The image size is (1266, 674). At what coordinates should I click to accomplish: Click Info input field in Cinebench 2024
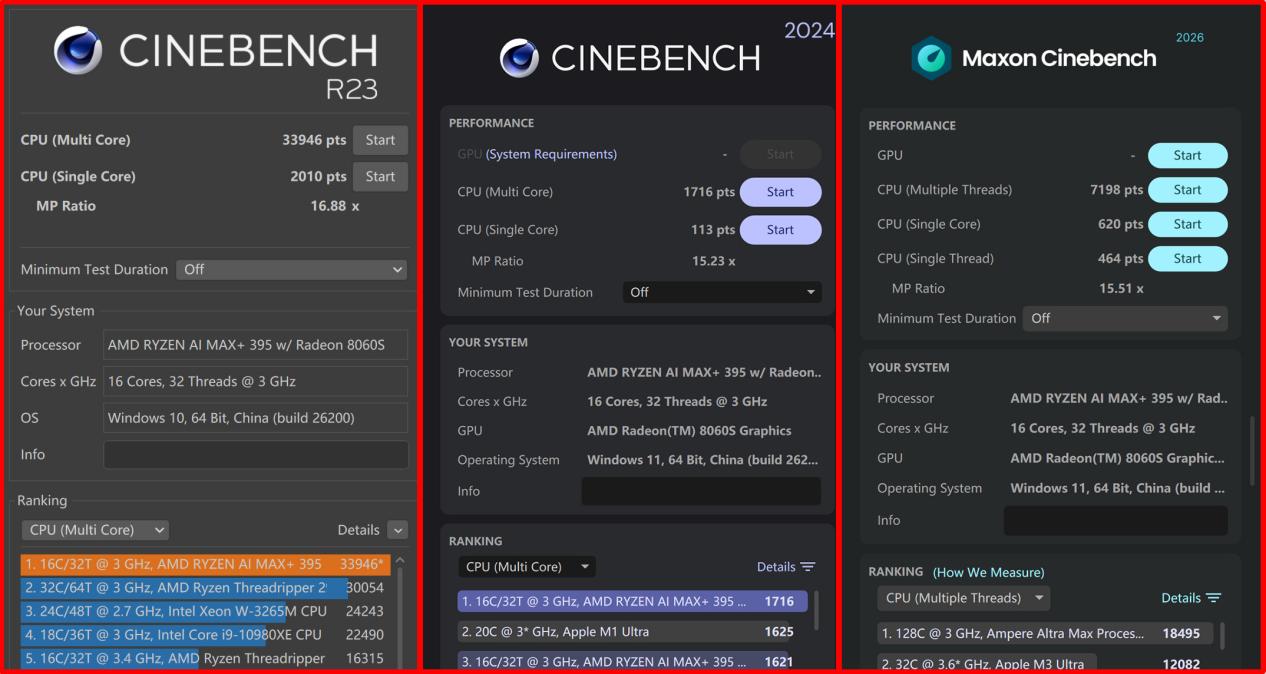click(x=701, y=491)
